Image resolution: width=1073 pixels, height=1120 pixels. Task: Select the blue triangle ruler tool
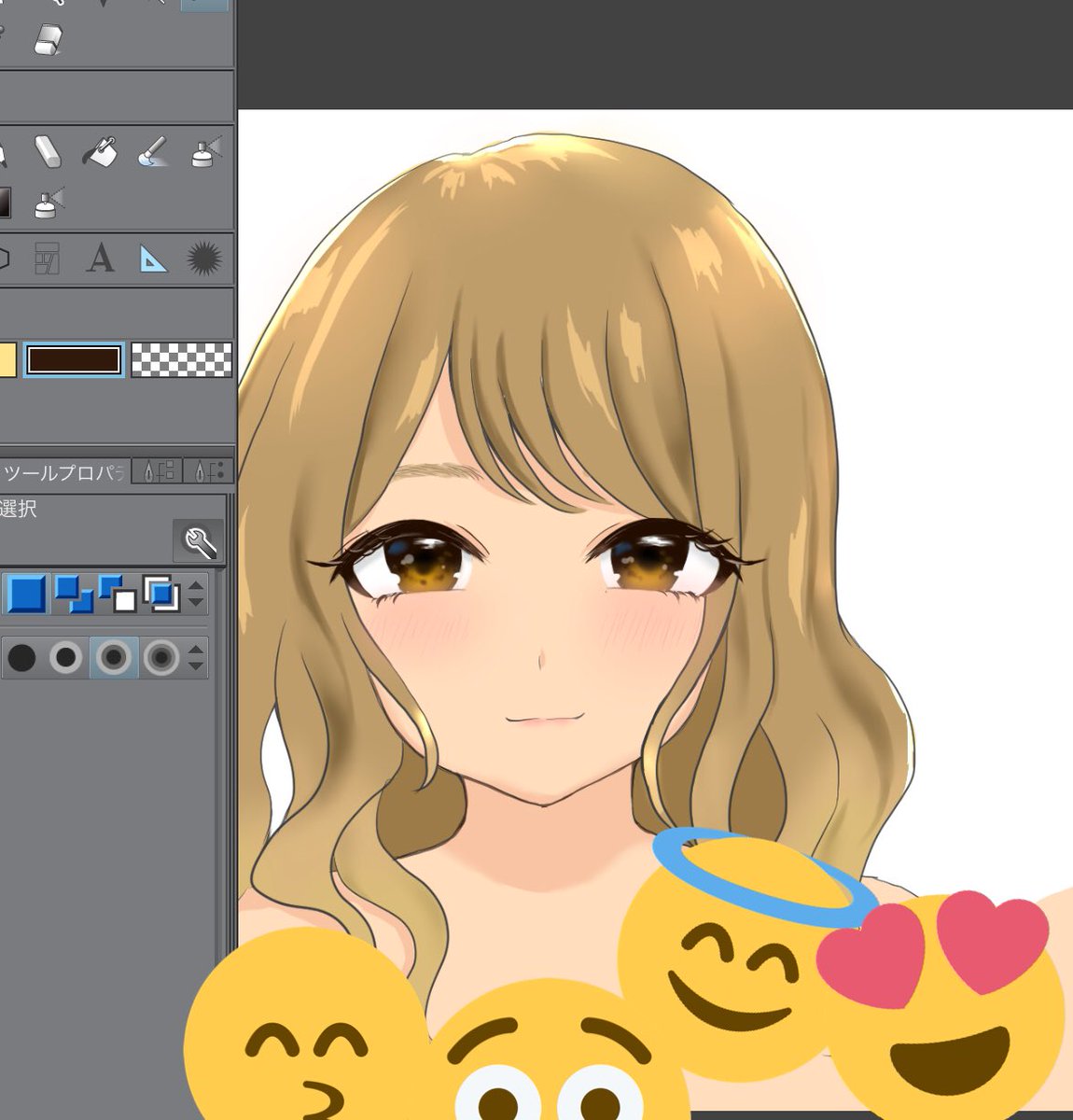click(x=153, y=259)
